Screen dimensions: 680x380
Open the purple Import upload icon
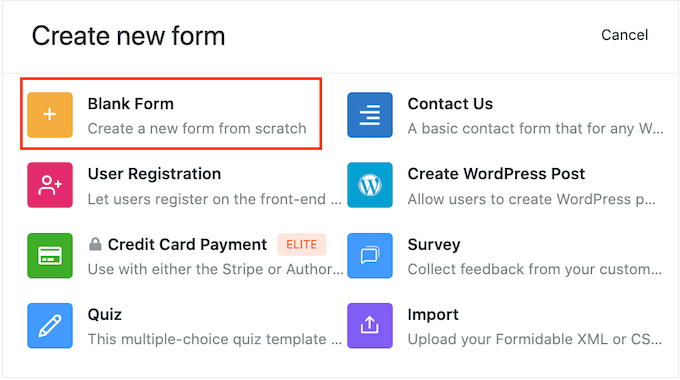click(370, 325)
